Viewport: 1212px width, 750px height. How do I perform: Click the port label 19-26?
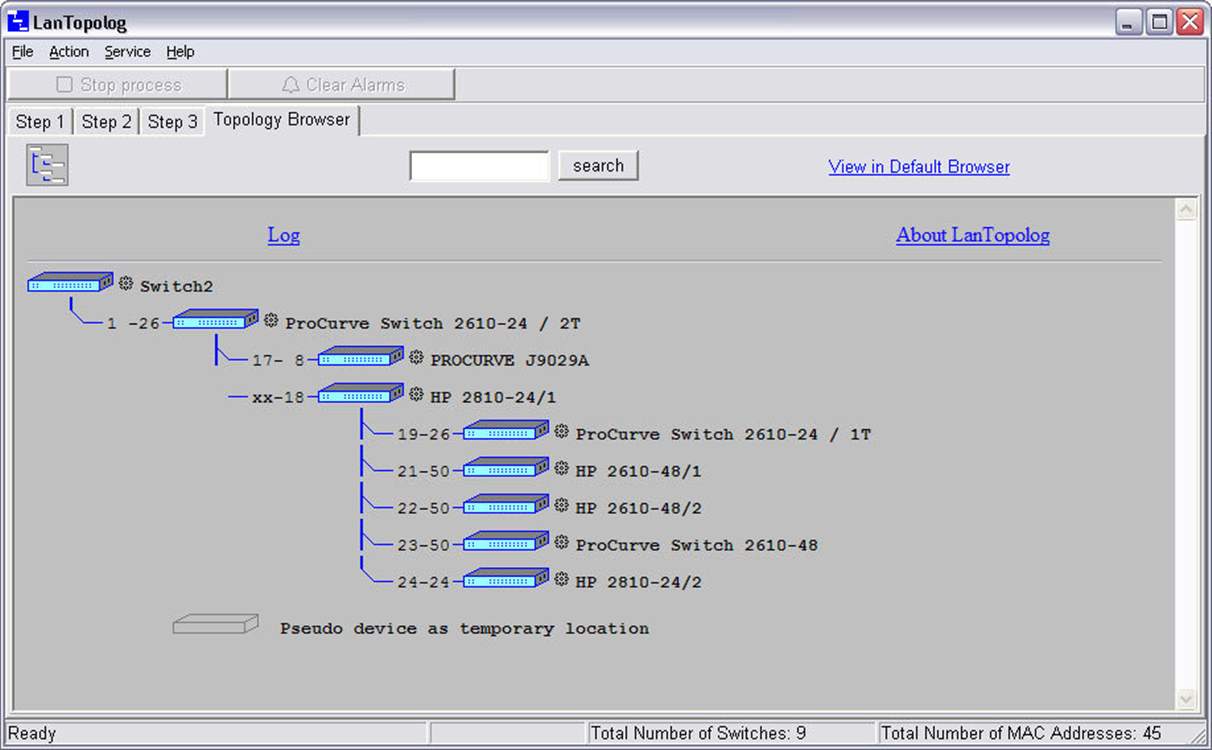[424, 435]
